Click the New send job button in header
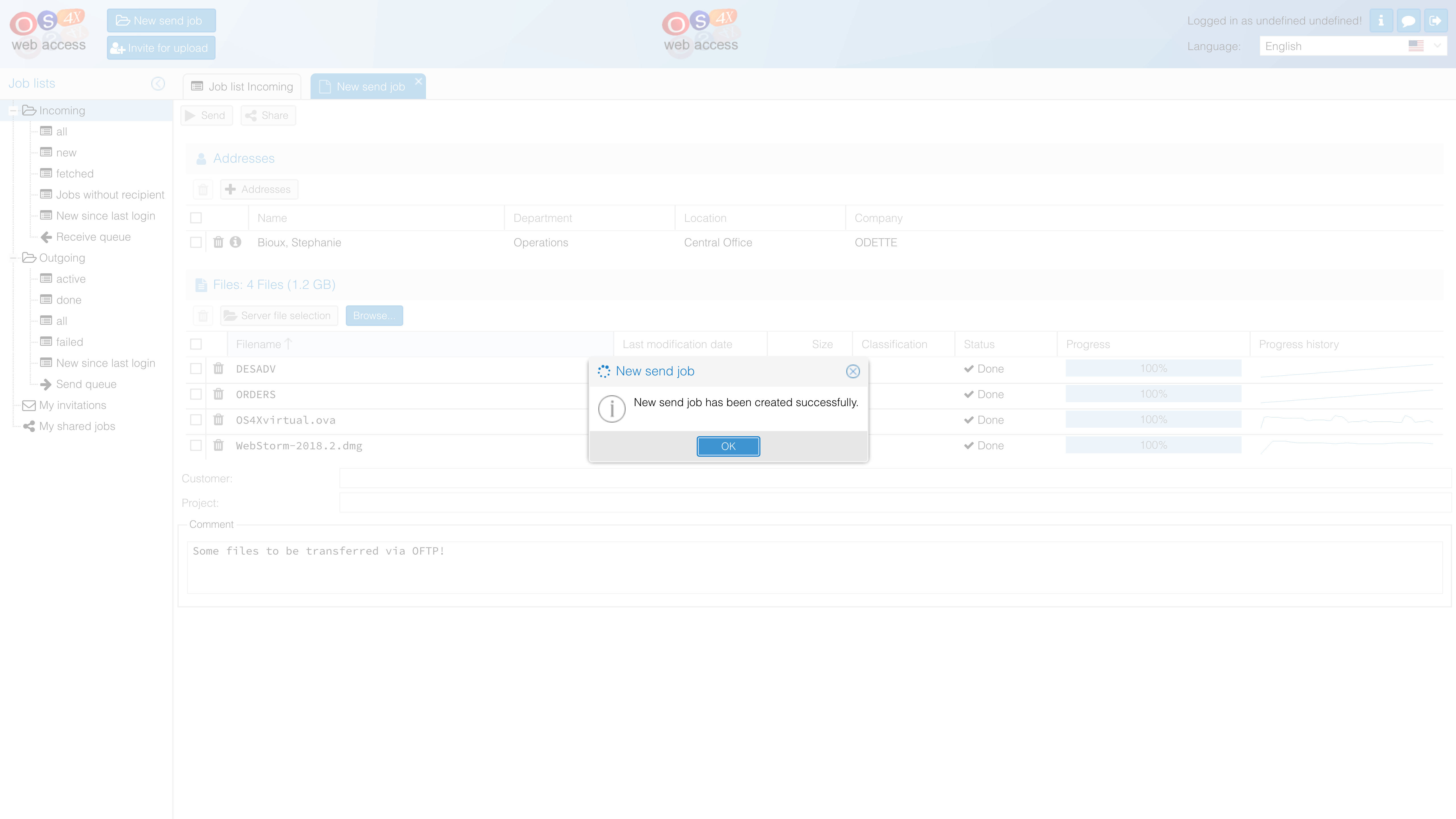Image resolution: width=1456 pixels, height=819 pixels. 161,20
